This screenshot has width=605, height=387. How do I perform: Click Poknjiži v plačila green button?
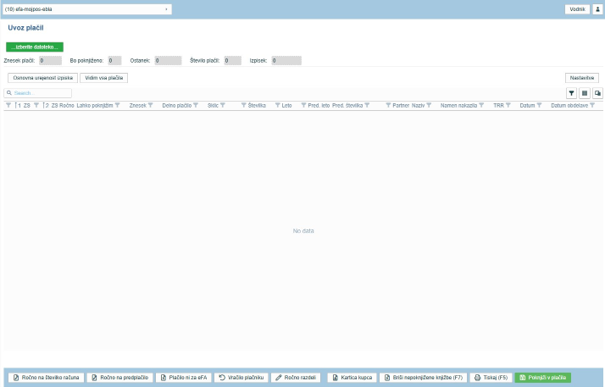tap(542, 377)
